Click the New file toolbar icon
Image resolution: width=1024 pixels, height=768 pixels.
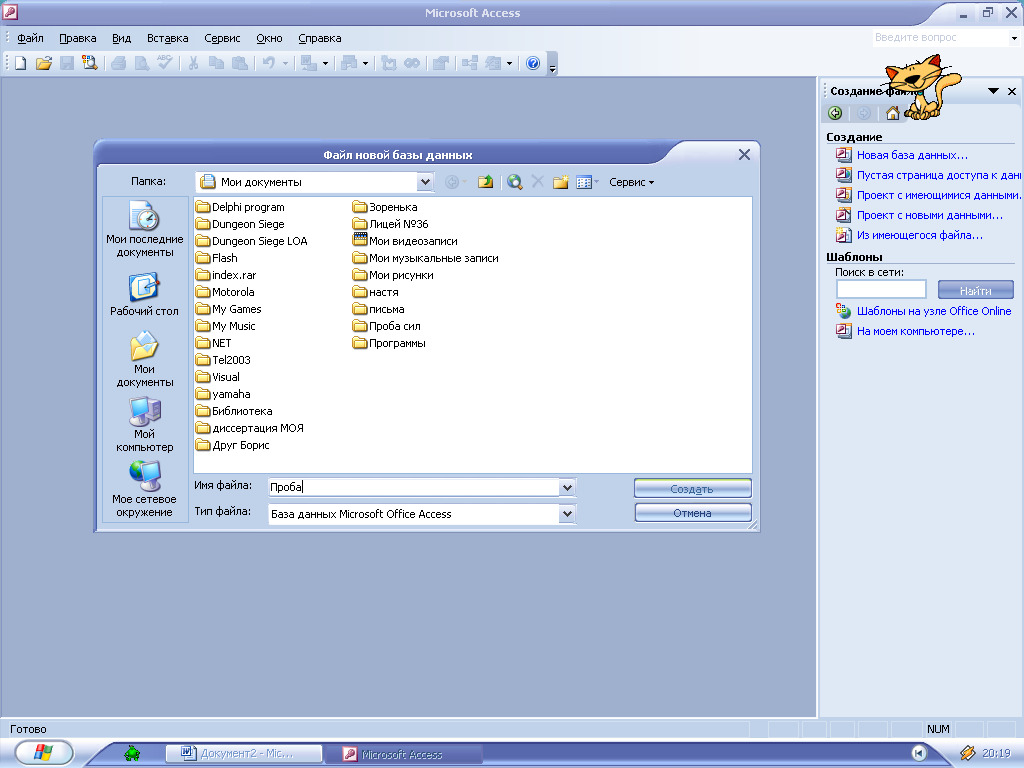pos(21,63)
